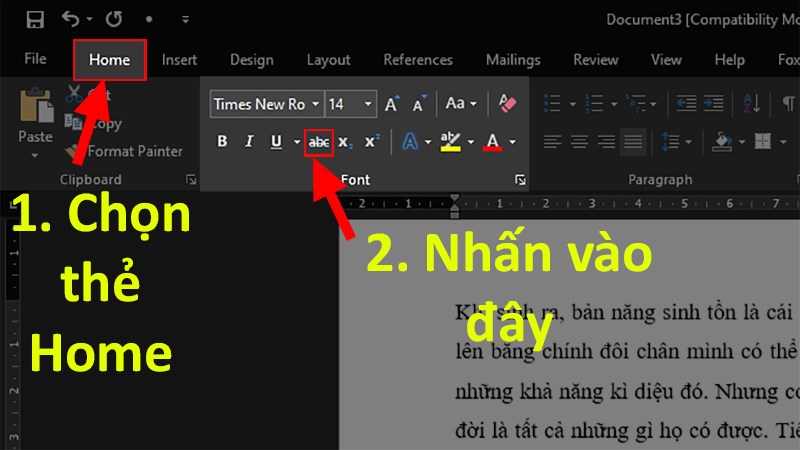This screenshot has width=800, height=450.
Task: Align text right
Action: coord(606,141)
